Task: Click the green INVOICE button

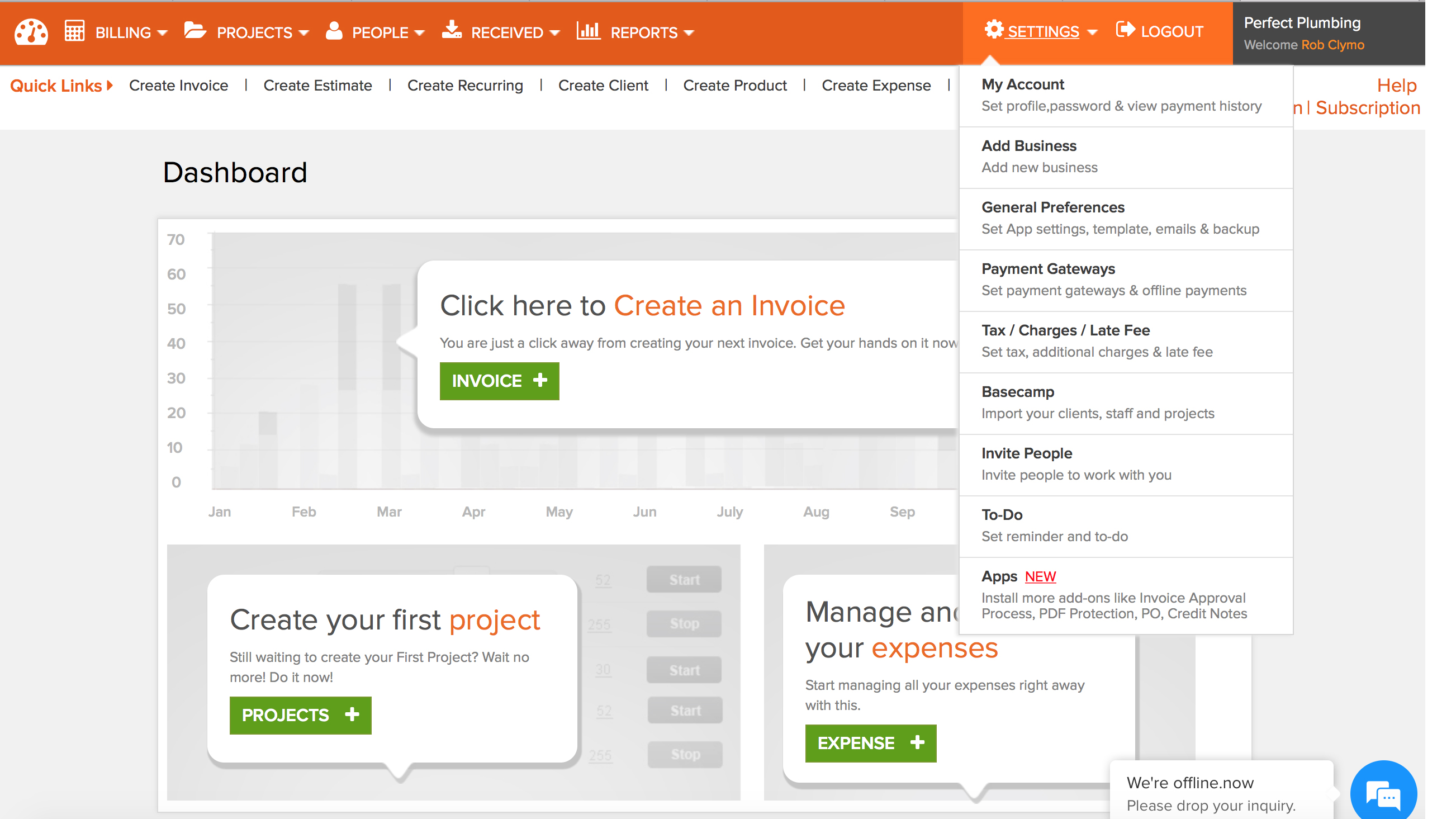Action: coord(499,381)
